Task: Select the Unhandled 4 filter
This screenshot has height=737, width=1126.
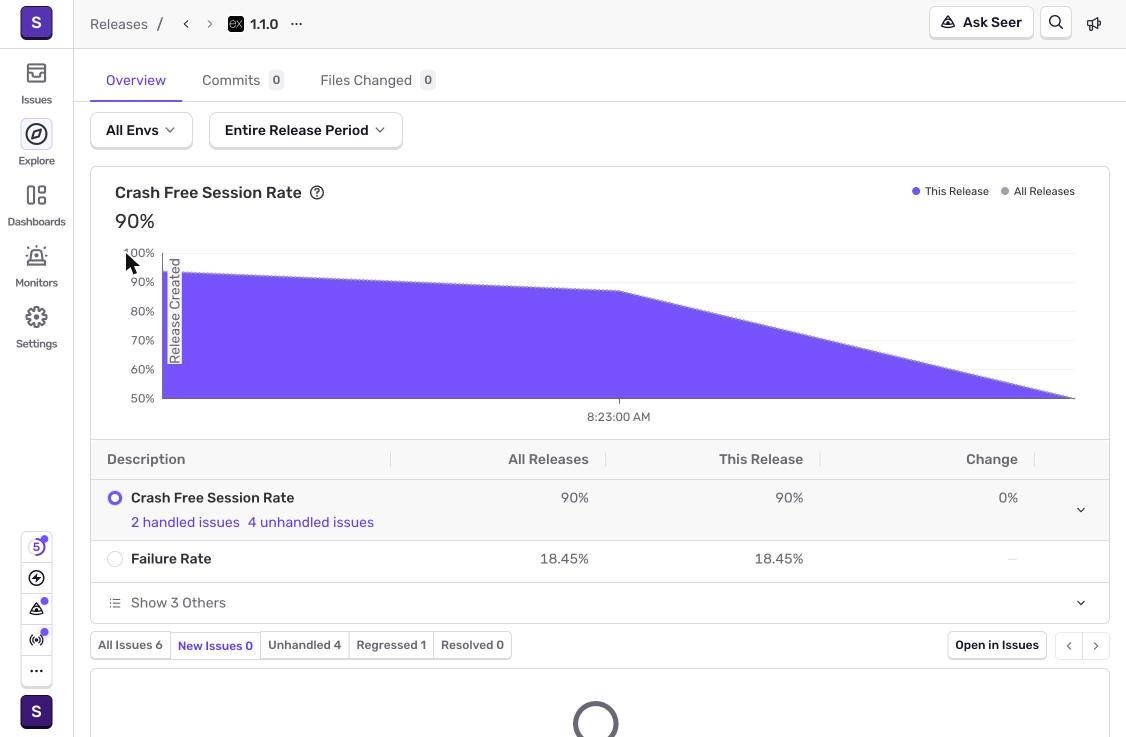Action: (304, 645)
